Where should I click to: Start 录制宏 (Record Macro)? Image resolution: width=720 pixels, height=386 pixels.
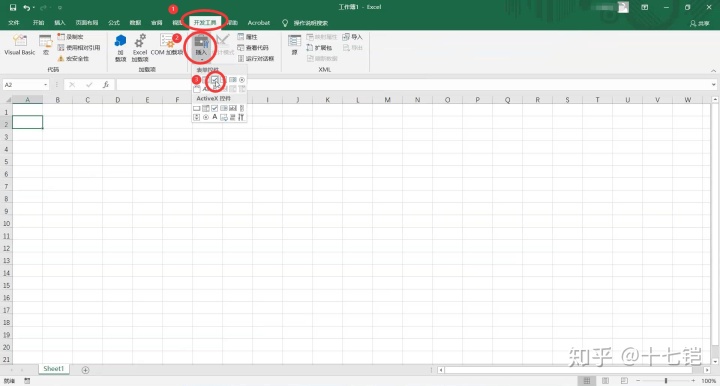point(71,37)
